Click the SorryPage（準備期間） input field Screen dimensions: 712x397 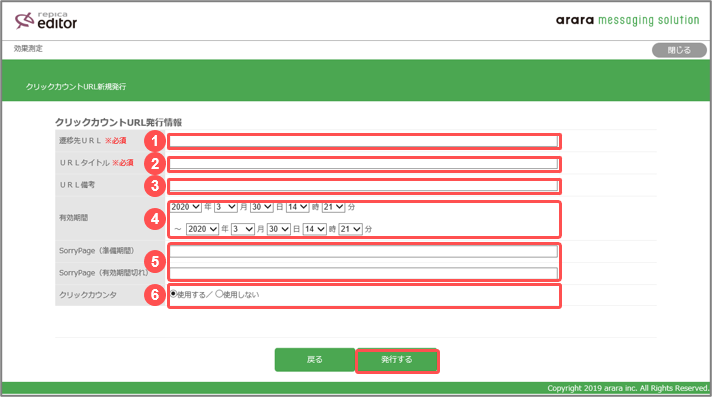364,251
